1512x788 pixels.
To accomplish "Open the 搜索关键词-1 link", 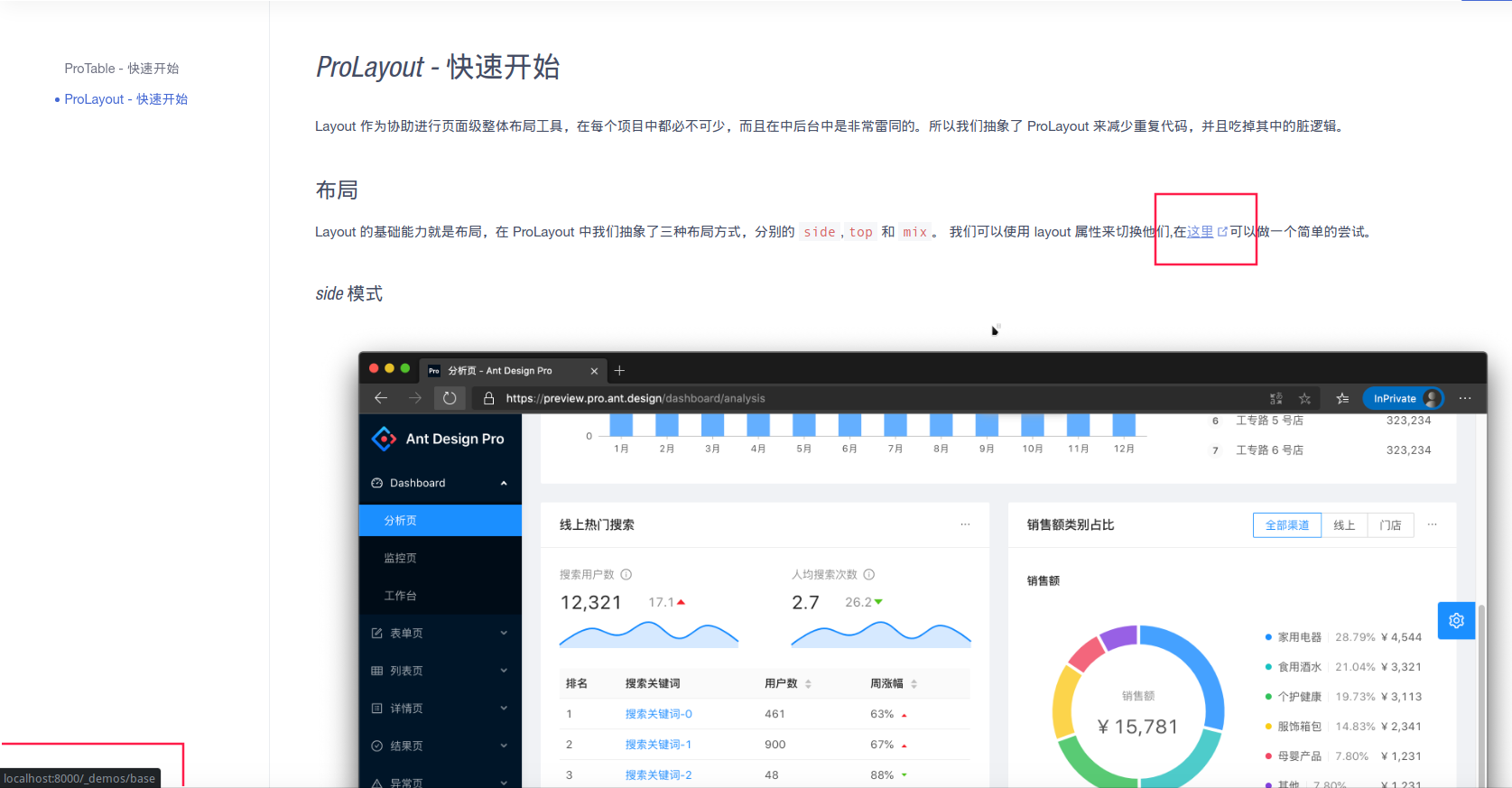I will (x=658, y=745).
